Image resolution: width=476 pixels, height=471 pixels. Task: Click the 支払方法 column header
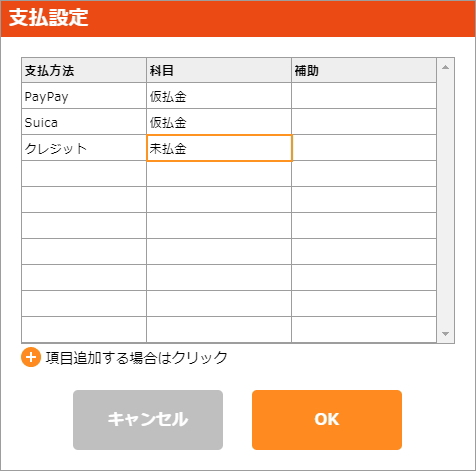84,70
